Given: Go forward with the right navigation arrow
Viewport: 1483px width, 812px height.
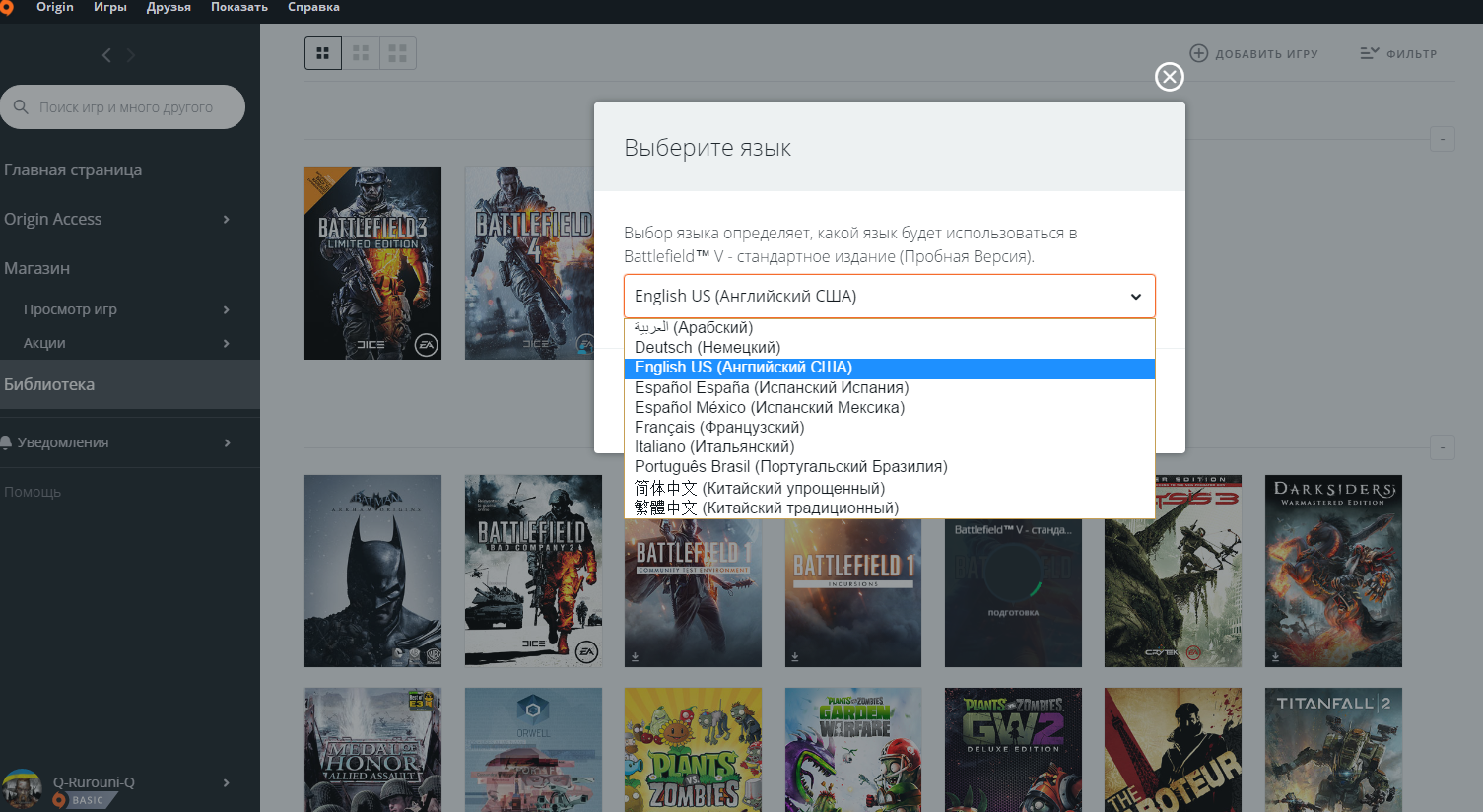Looking at the screenshot, I should click(131, 55).
